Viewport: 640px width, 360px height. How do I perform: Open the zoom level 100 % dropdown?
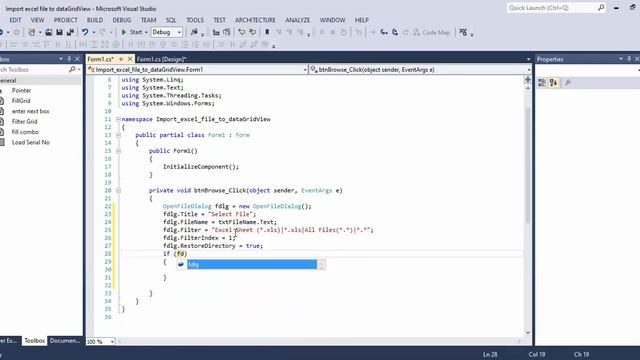(112, 342)
